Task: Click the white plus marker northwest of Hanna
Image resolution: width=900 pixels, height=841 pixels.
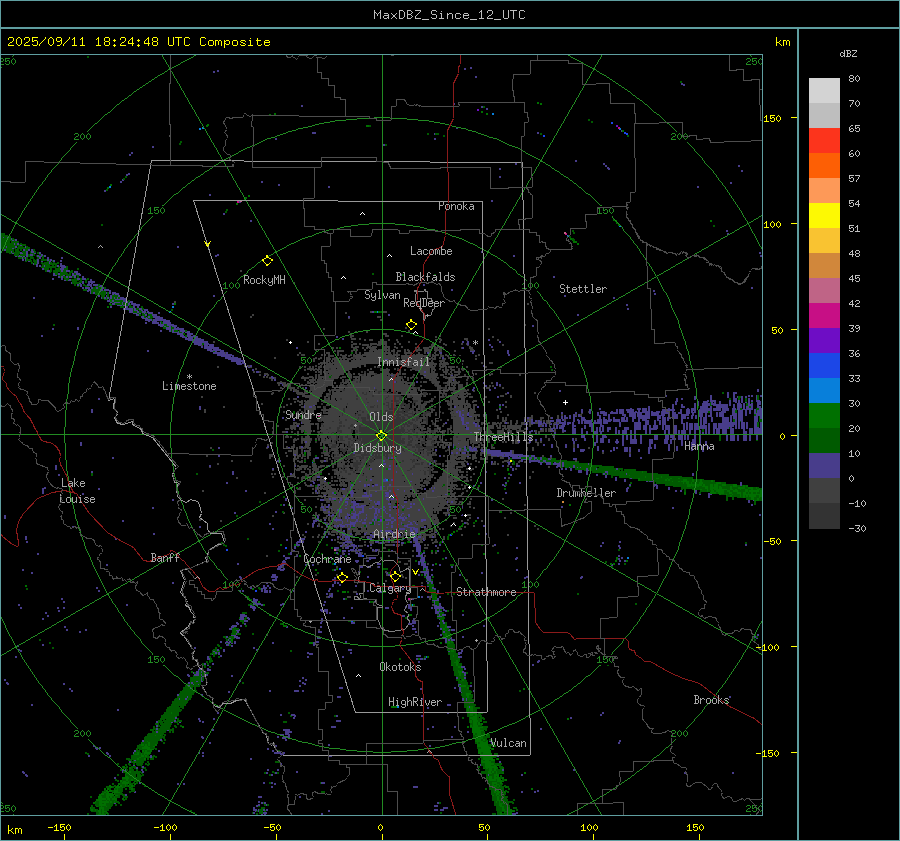Action: coord(565,402)
